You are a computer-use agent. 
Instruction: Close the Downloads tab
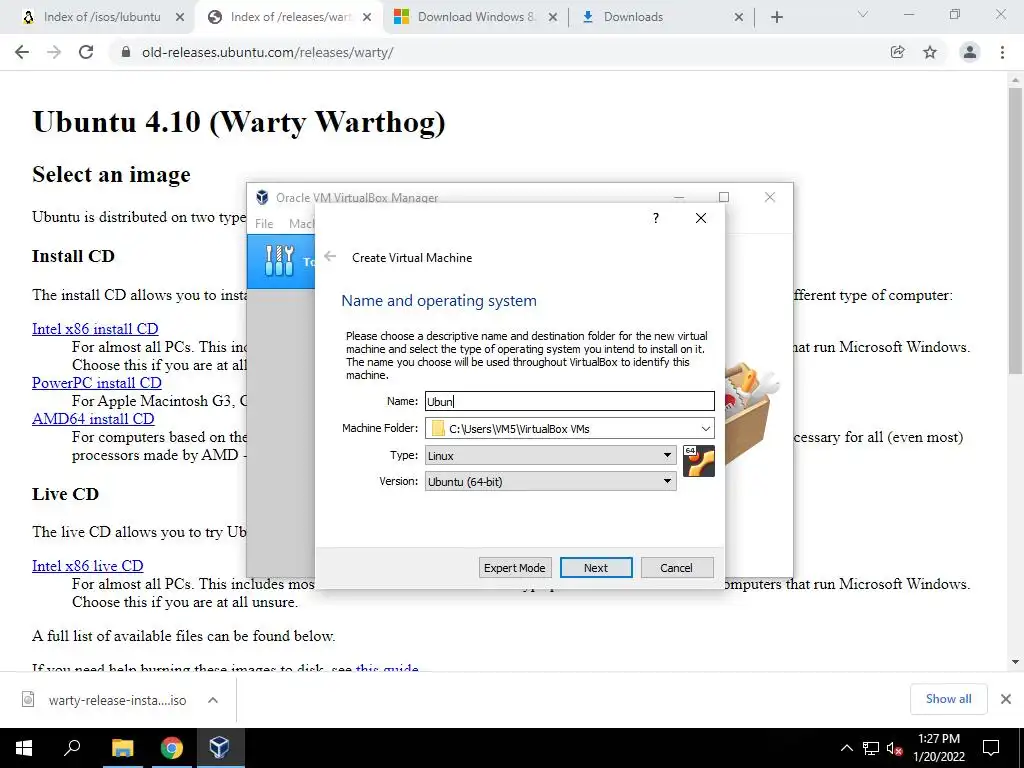pos(739,18)
